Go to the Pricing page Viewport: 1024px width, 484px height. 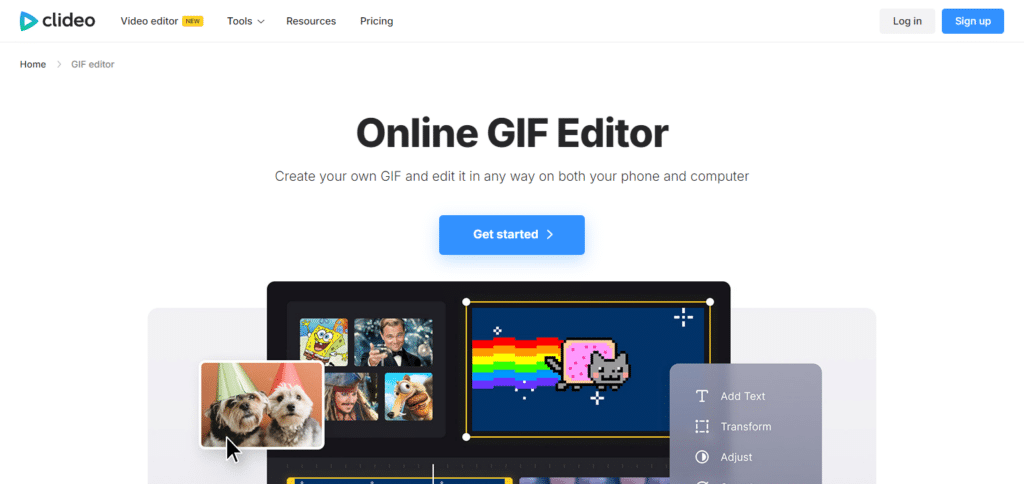point(376,21)
